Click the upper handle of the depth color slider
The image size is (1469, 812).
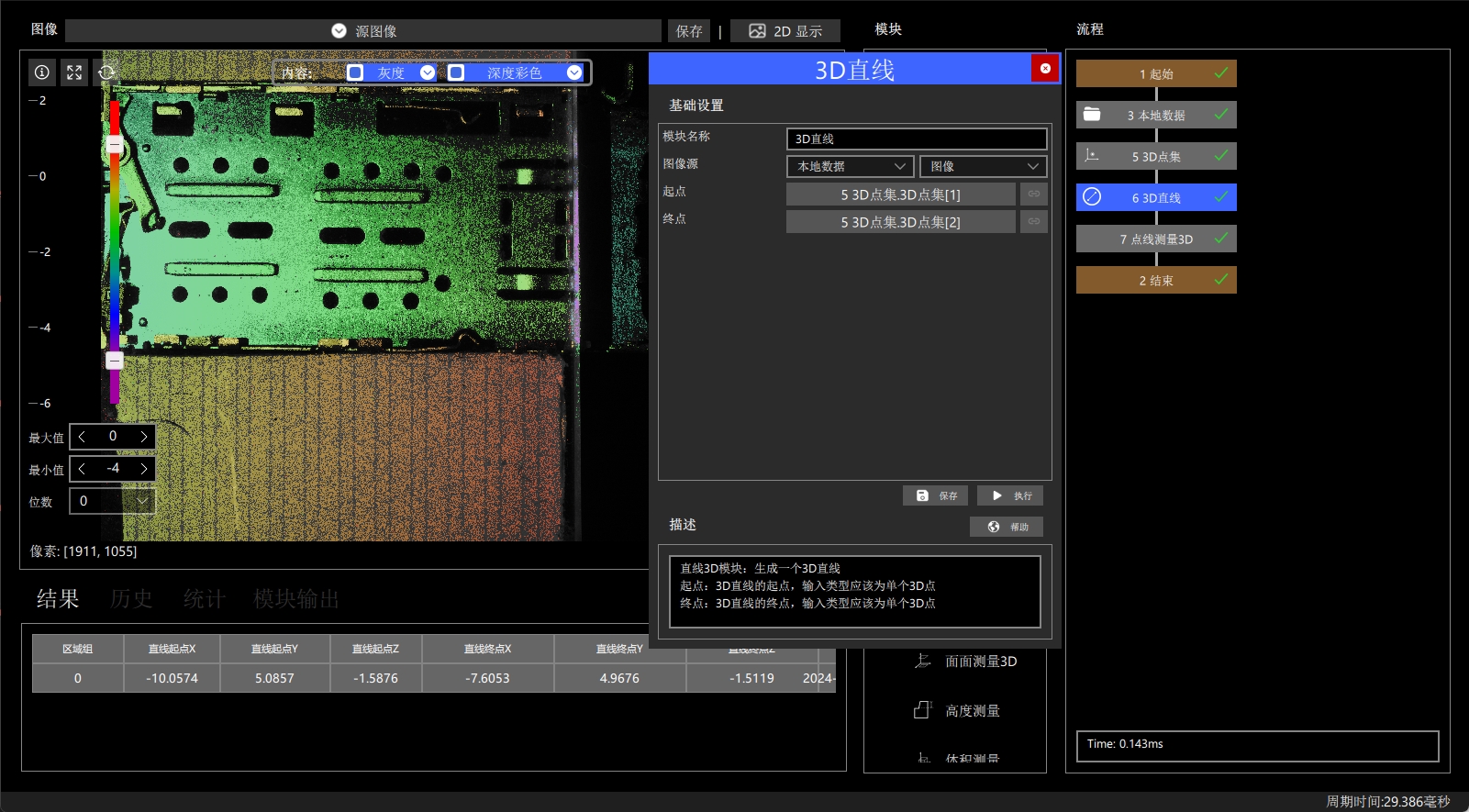coord(115,145)
